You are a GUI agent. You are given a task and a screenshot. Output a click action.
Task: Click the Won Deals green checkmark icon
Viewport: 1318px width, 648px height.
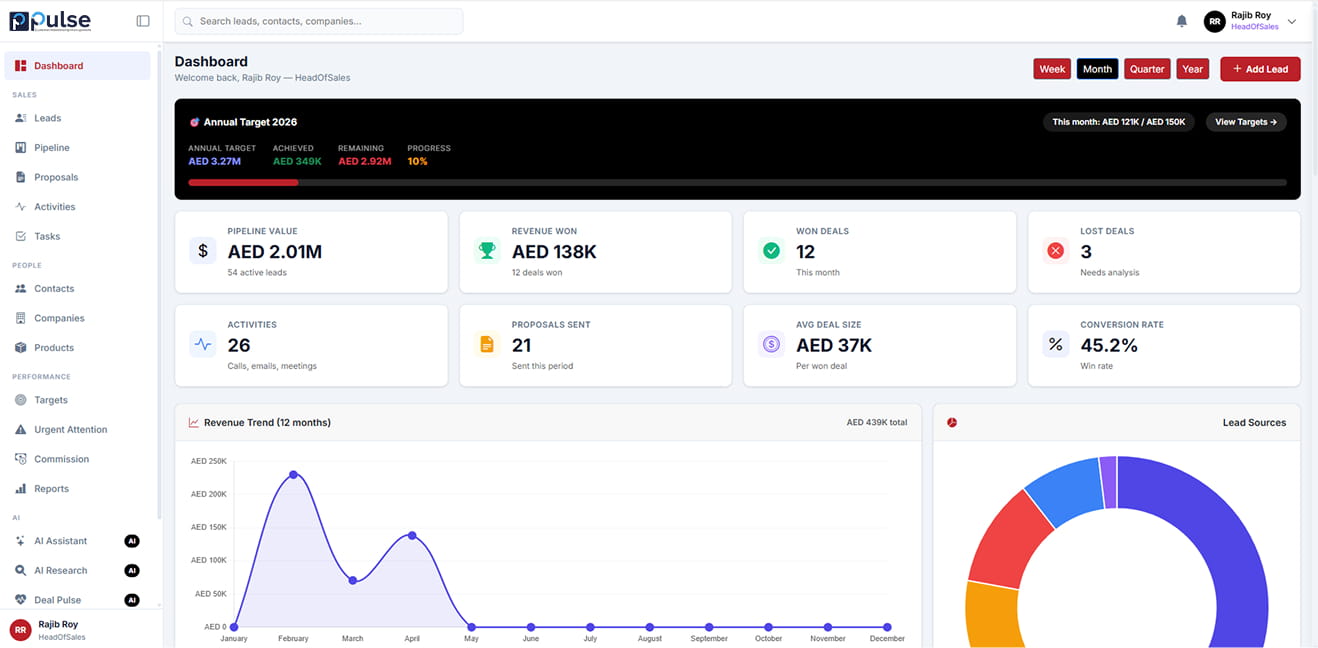[771, 251]
